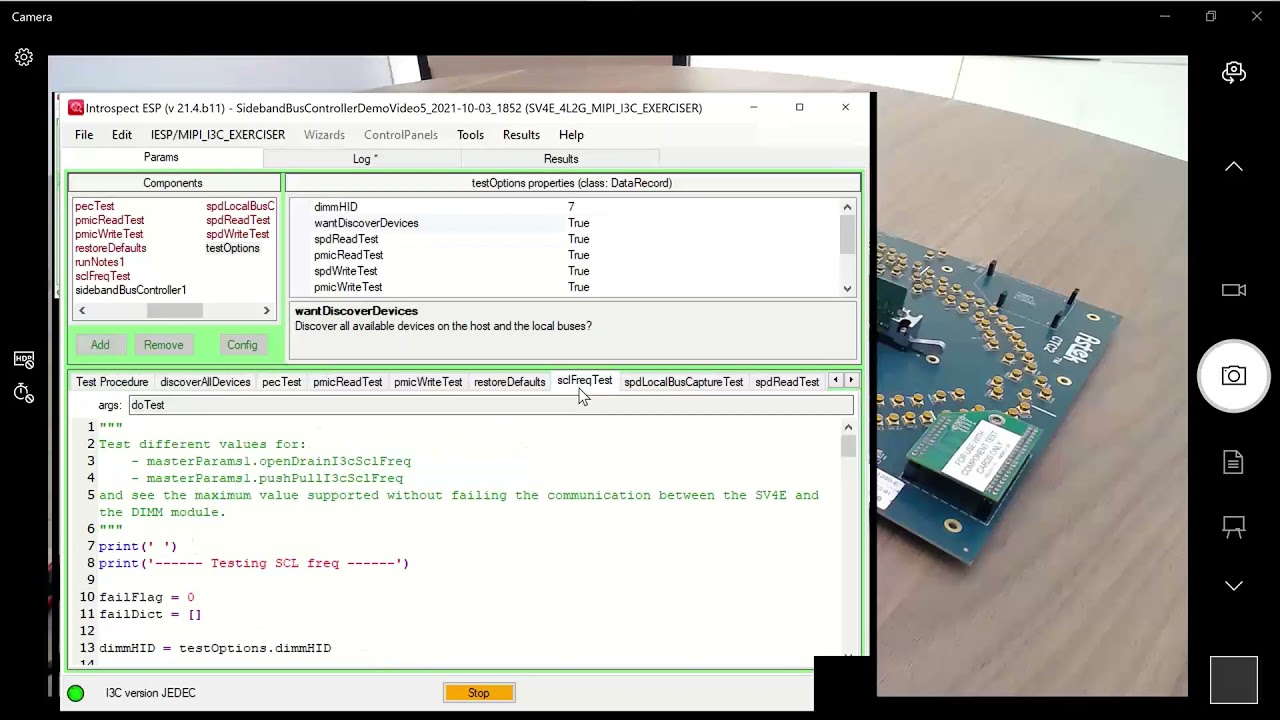Click the Introspect ESP title bar logo

pyautogui.click(x=76, y=108)
